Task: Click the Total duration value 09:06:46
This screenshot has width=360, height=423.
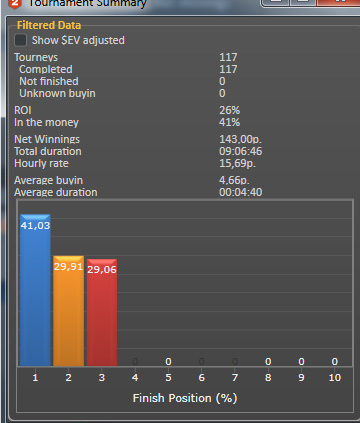Action: coord(240,151)
